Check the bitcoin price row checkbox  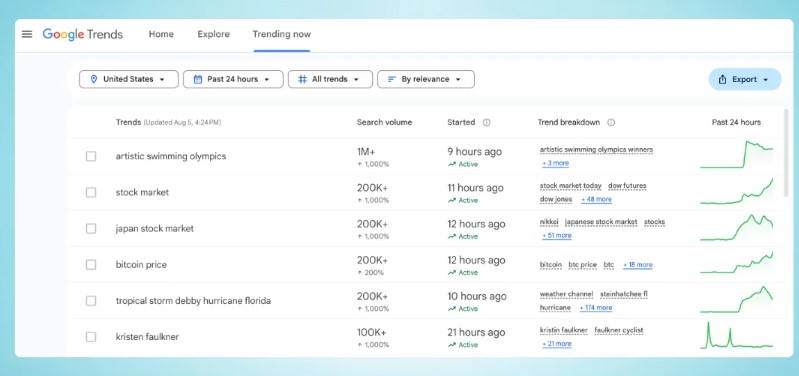click(x=91, y=265)
